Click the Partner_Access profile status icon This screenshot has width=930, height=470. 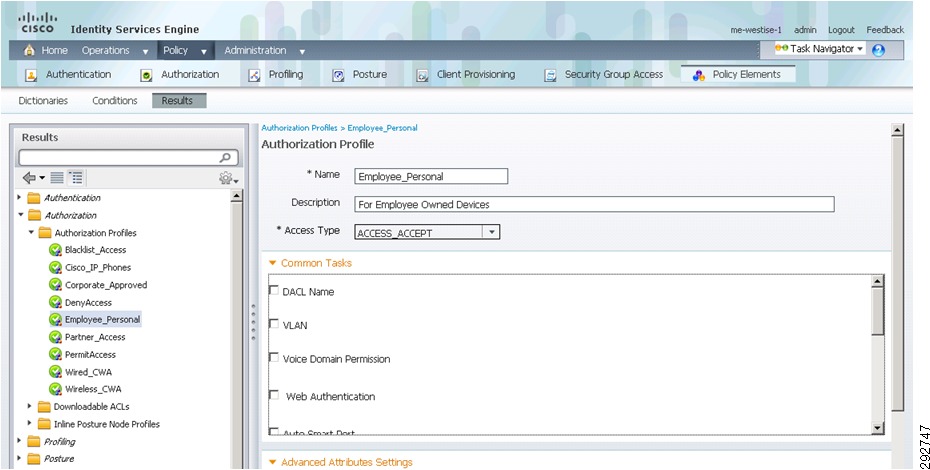(x=55, y=337)
